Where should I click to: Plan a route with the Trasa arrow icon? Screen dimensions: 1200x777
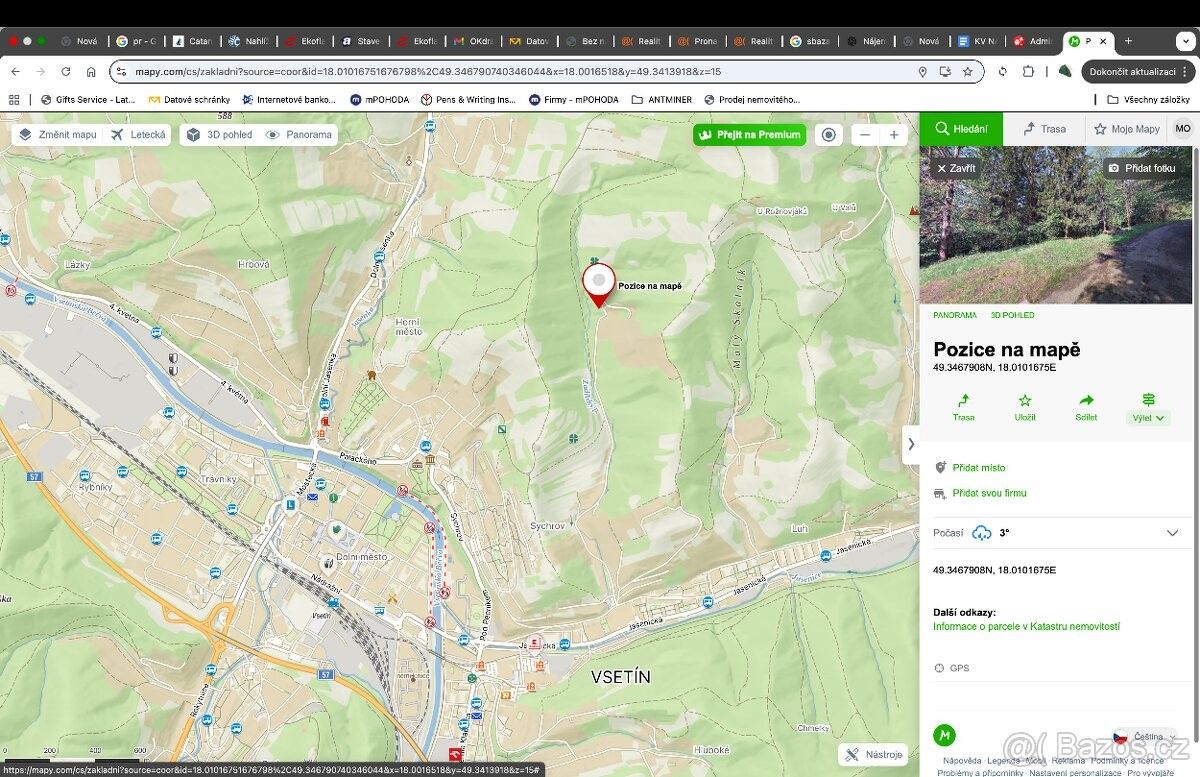click(963, 407)
